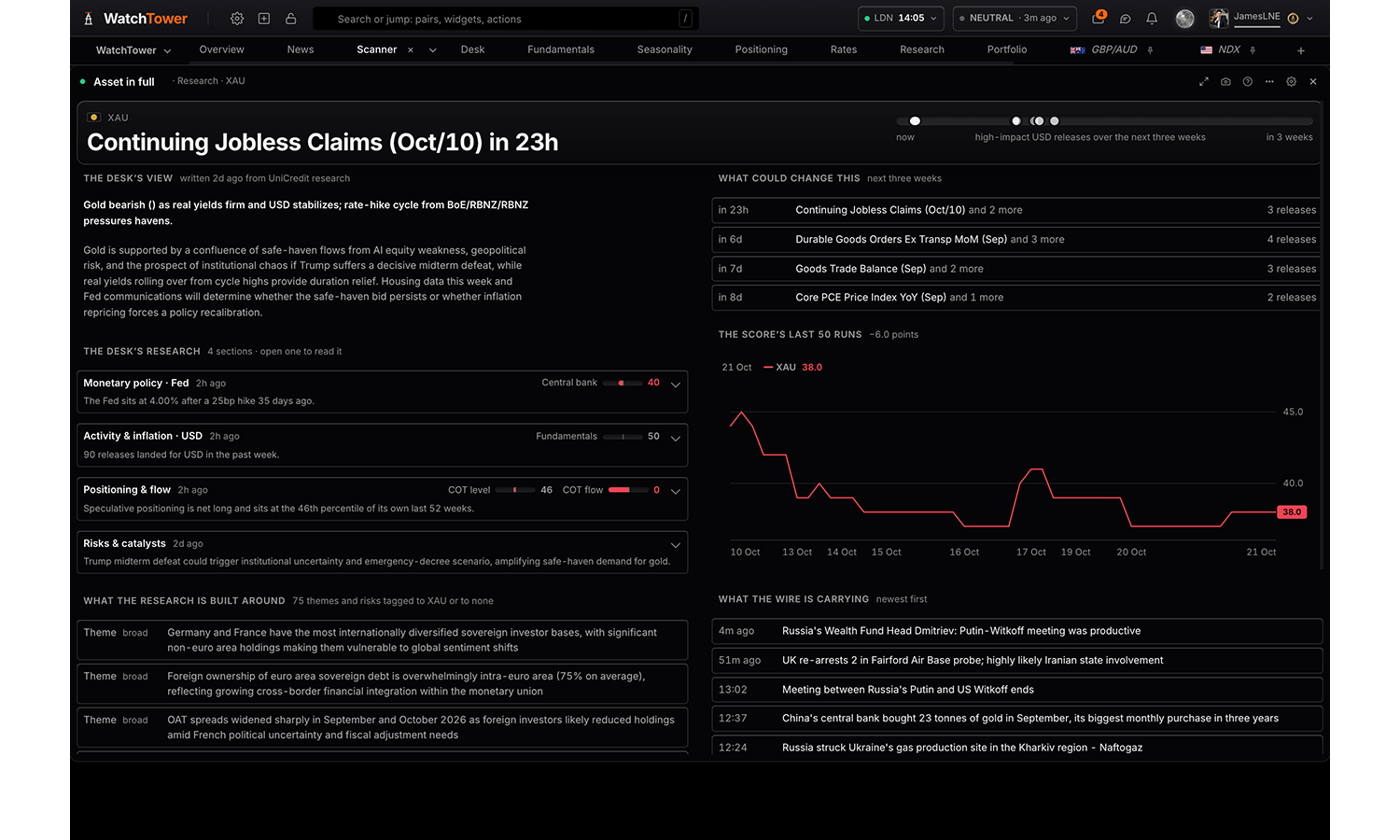Click the 'now' marker on the release timeline

[915, 121]
